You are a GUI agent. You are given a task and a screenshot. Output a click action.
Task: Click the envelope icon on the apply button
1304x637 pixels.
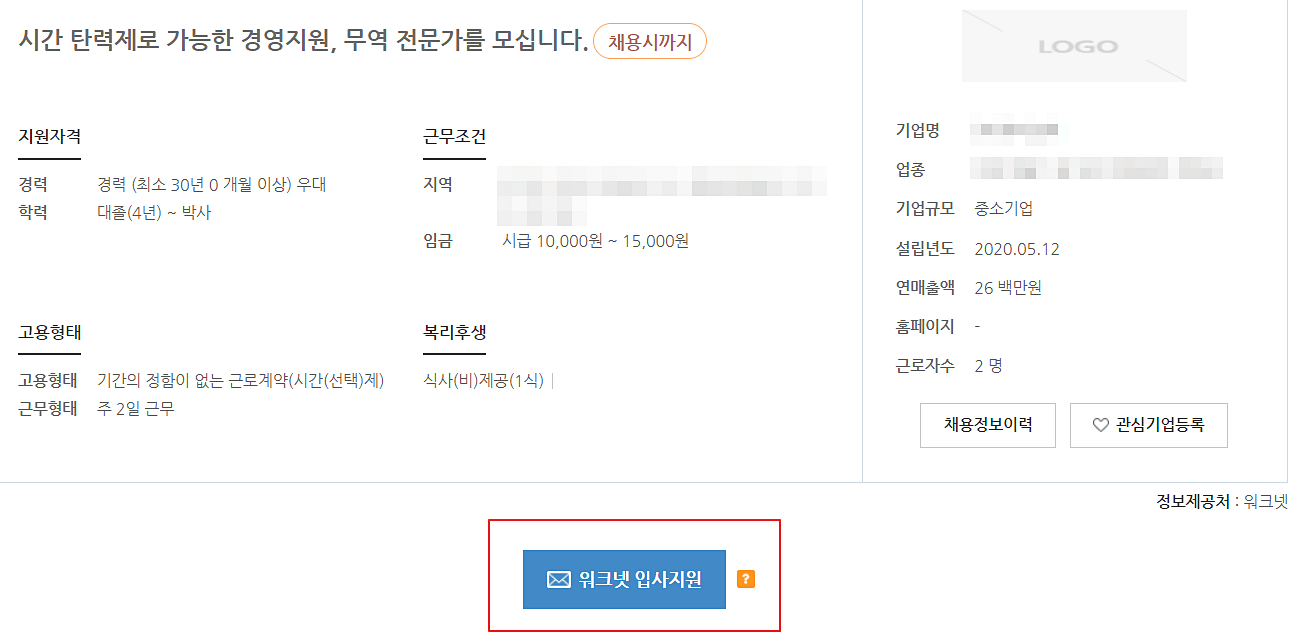[x=557, y=578]
